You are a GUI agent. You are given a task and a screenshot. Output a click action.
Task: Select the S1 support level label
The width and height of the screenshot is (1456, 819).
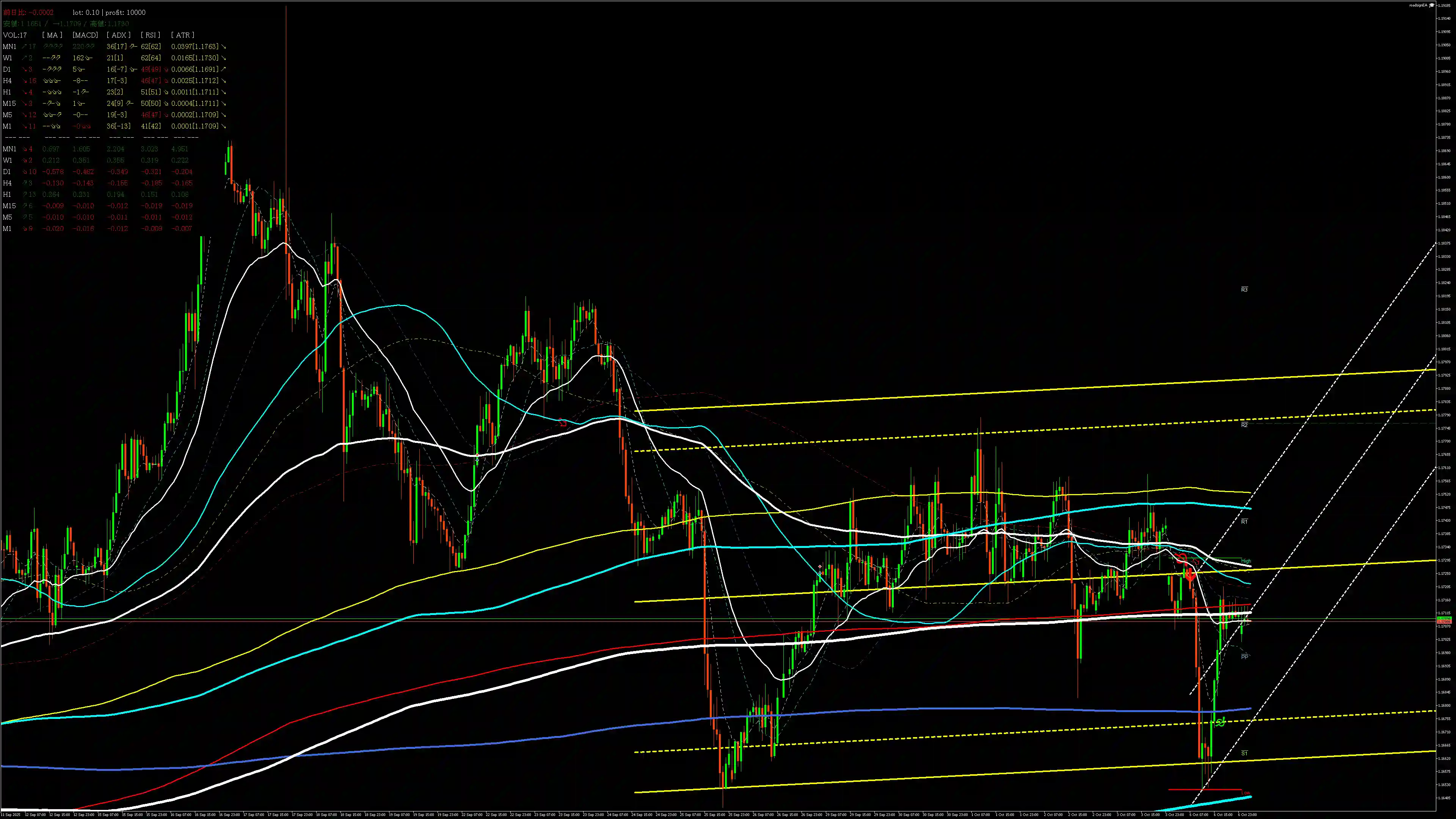pos(1244,753)
